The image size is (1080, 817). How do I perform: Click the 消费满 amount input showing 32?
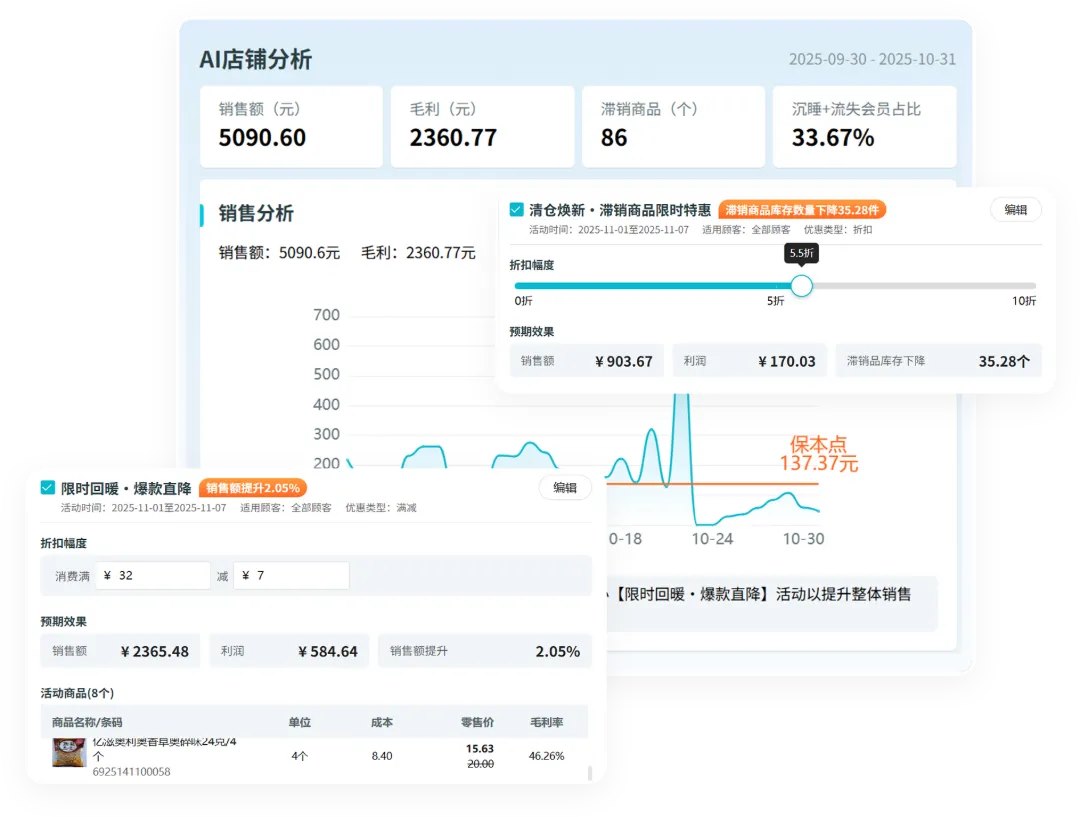pos(153,575)
